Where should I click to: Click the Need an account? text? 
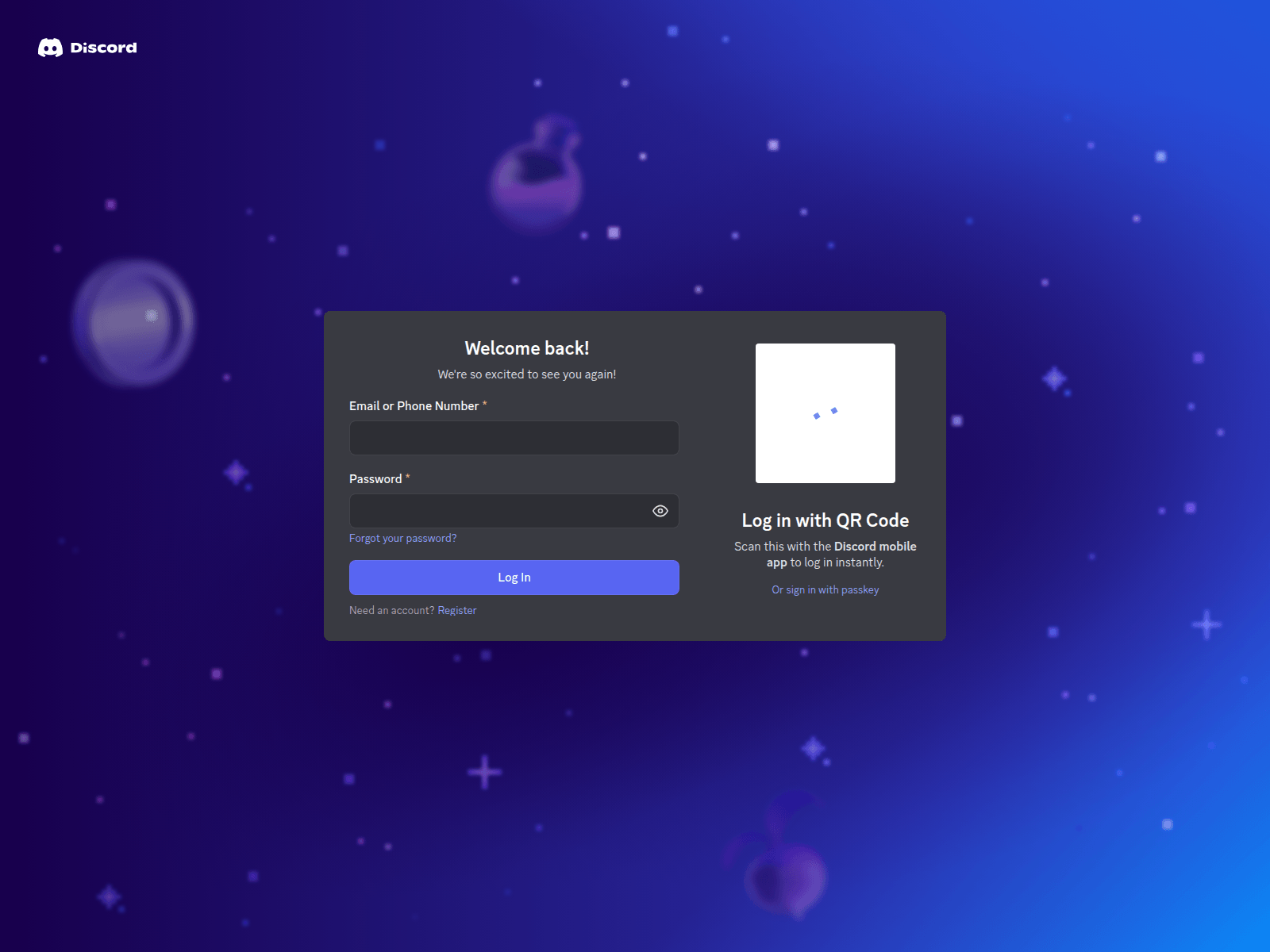[392, 610]
